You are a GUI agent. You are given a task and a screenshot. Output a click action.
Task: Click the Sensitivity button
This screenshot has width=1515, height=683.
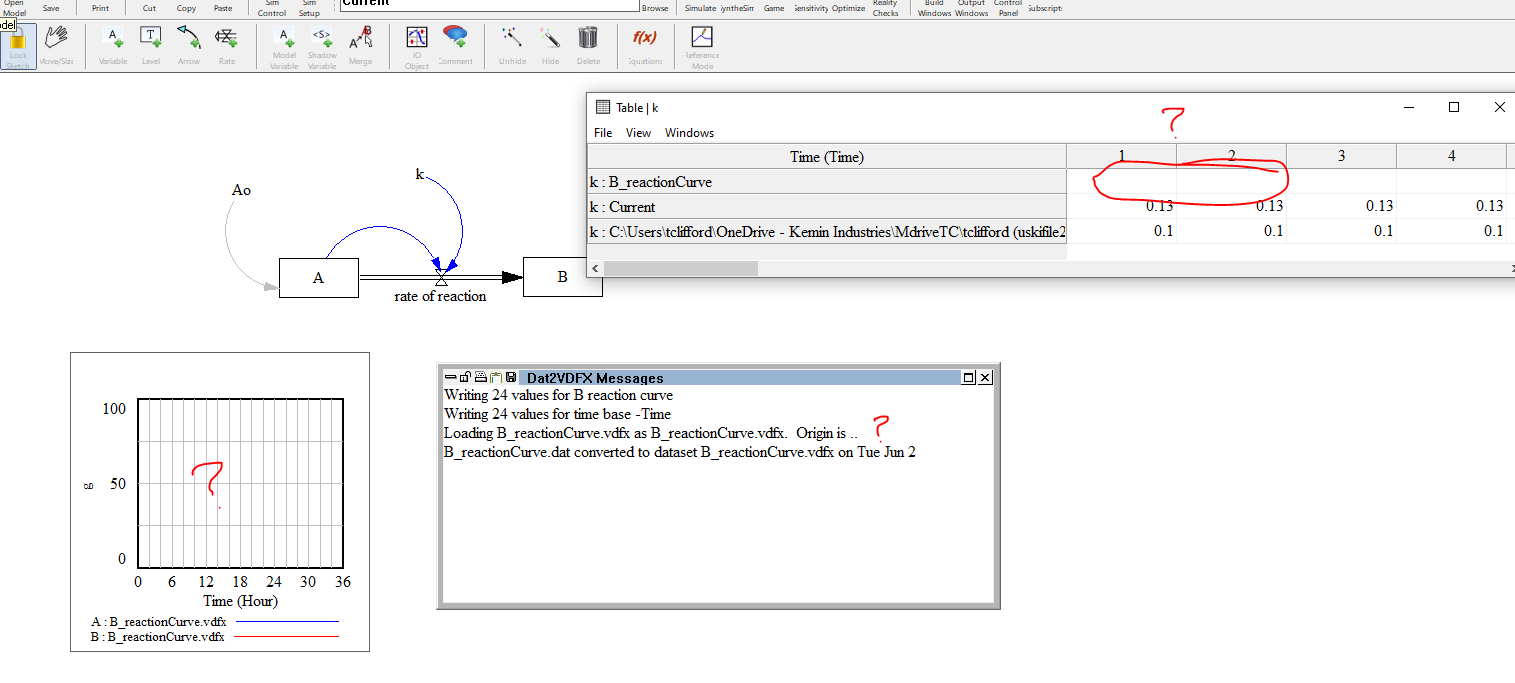(811, 8)
